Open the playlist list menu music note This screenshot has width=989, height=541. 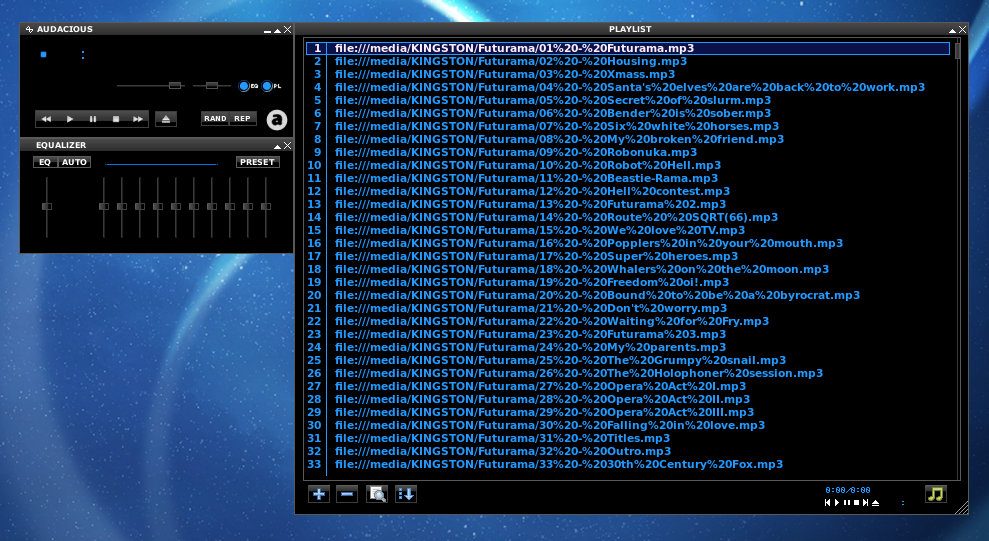[935, 494]
